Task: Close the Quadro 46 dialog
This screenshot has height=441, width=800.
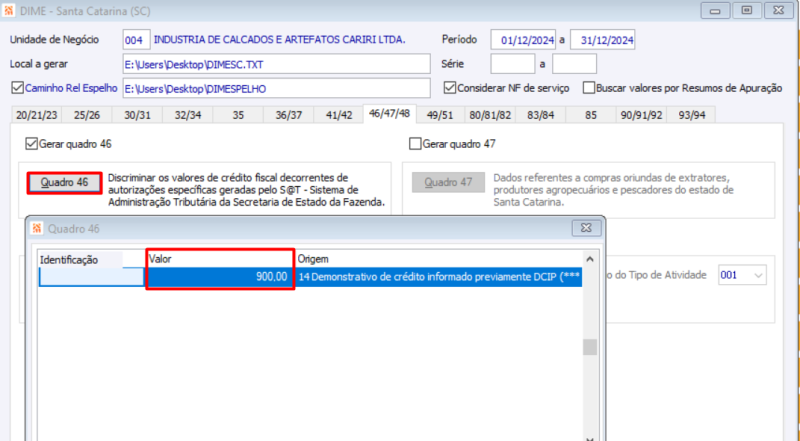Action: (x=586, y=228)
